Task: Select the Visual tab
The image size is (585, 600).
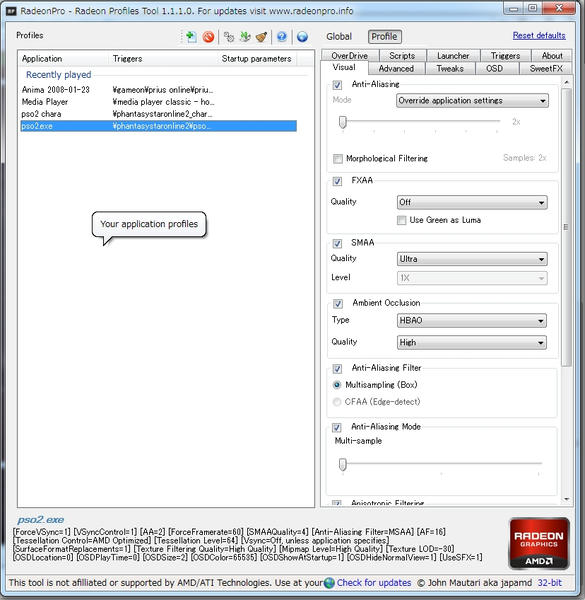Action: point(344,67)
